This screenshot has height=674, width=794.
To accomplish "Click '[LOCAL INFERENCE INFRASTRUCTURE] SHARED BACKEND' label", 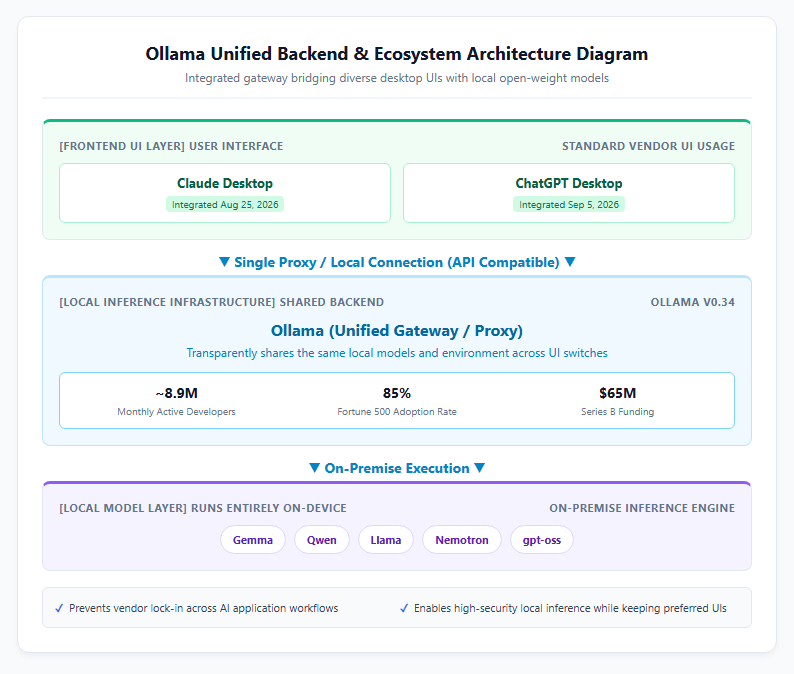I will pyautogui.click(x=221, y=302).
